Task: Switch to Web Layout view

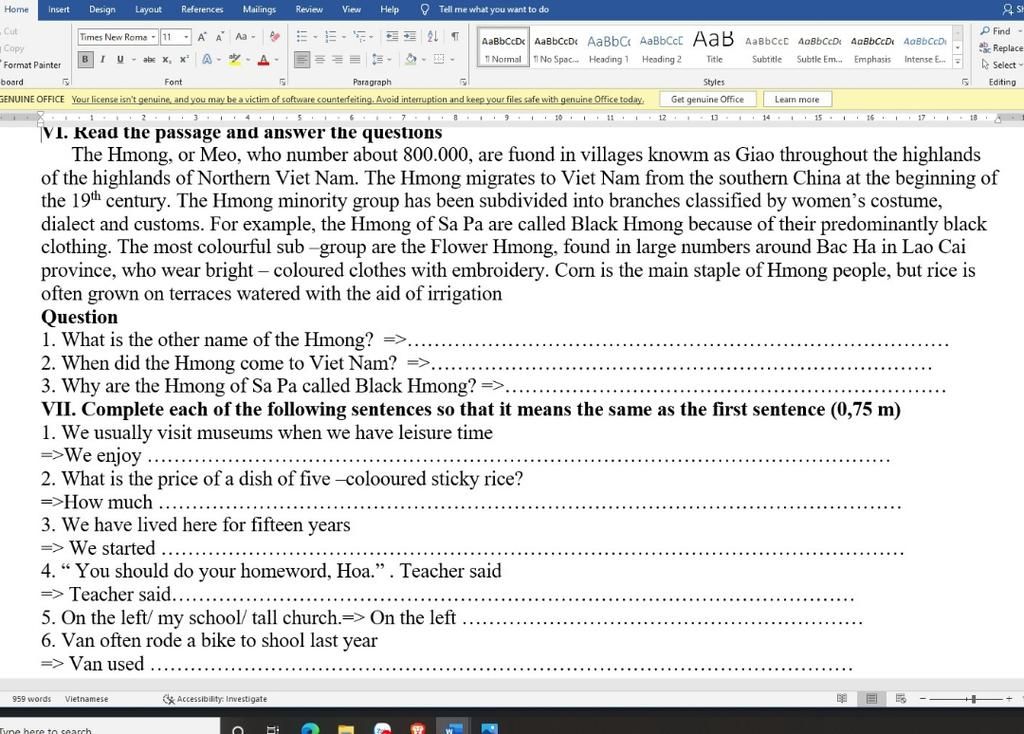Action: tap(901, 699)
